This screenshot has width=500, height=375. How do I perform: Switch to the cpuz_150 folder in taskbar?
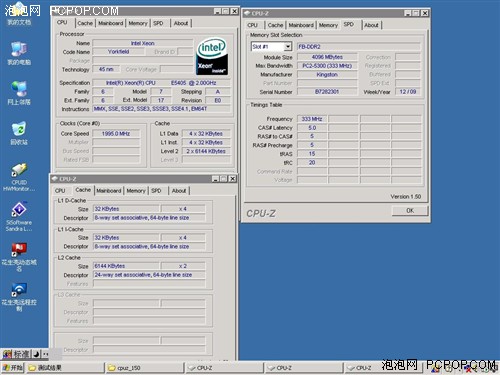145,368
